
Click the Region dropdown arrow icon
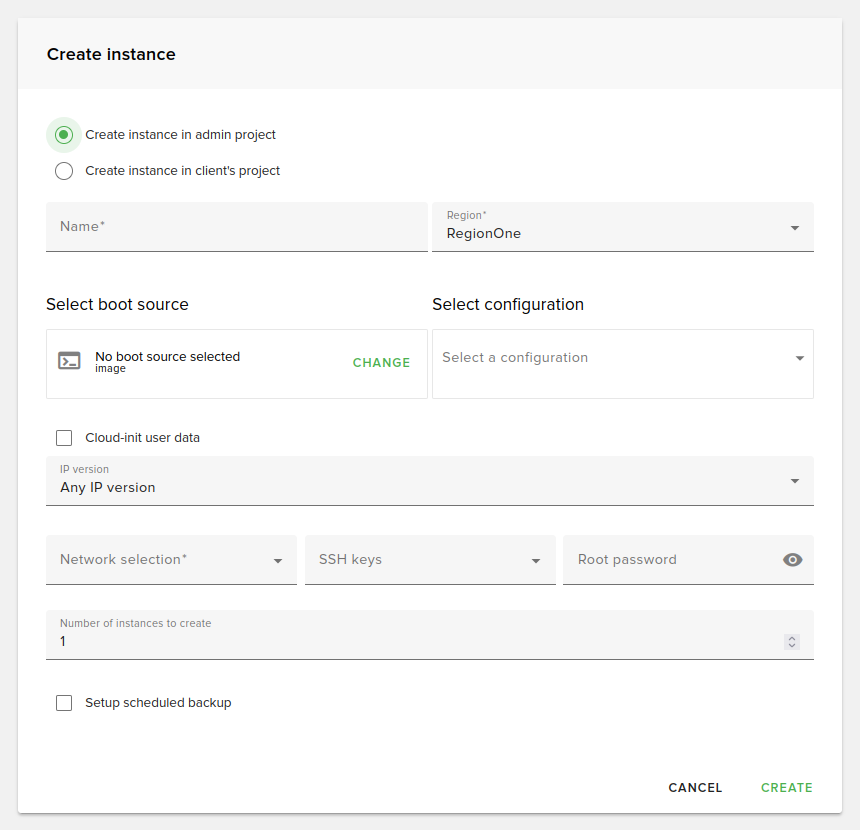tap(795, 228)
